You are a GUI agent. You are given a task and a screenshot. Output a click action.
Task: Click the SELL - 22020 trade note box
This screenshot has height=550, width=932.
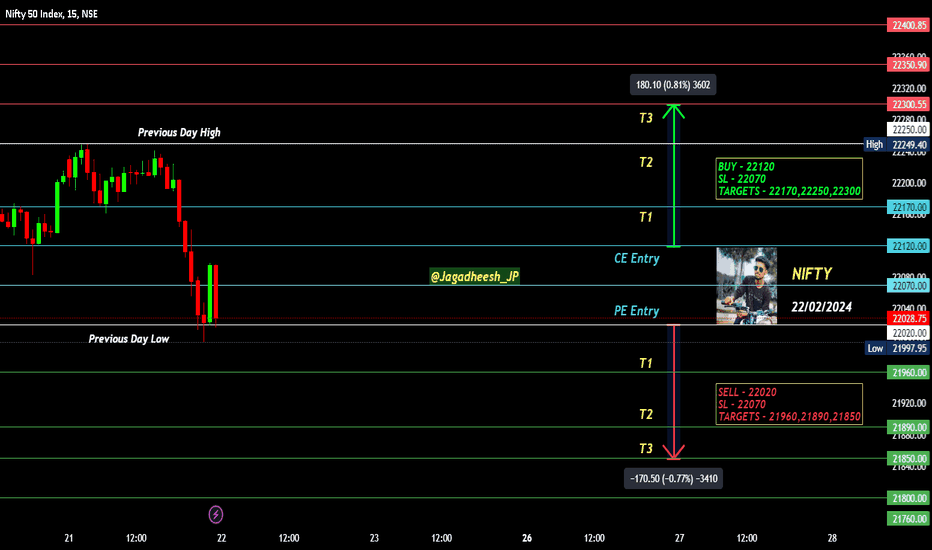pos(789,404)
